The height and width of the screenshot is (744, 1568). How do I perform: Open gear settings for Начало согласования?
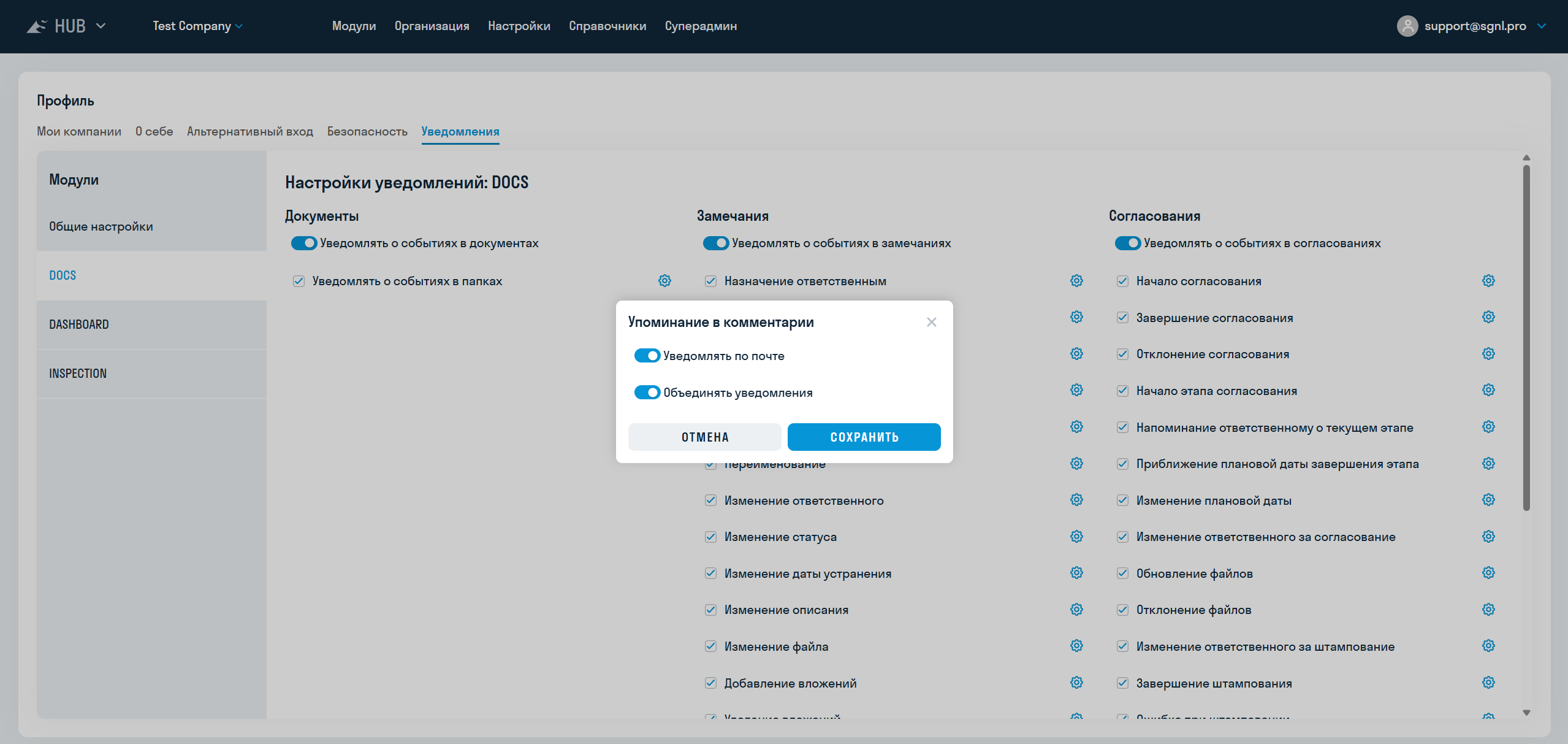pyautogui.click(x=1488, y=281)
